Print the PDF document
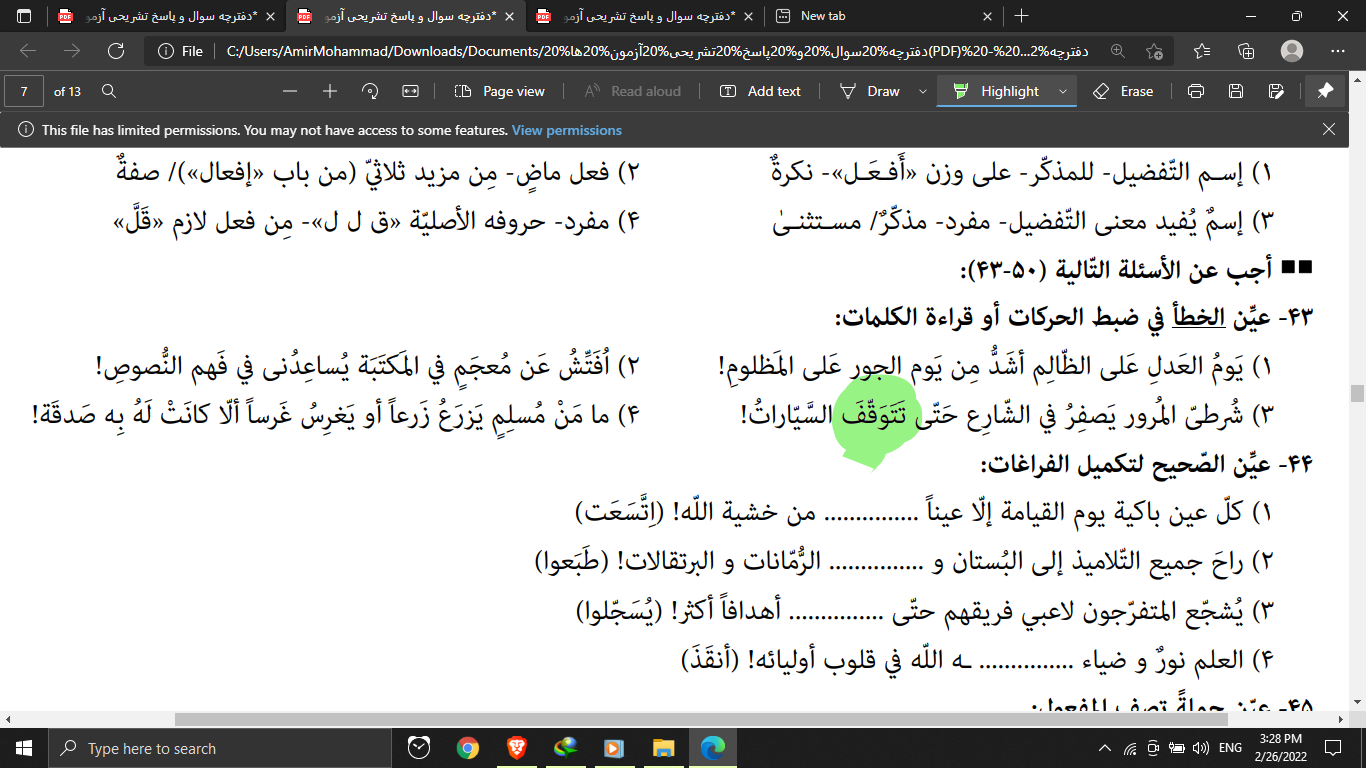 pyautogui.click(x=1196, y=91)
